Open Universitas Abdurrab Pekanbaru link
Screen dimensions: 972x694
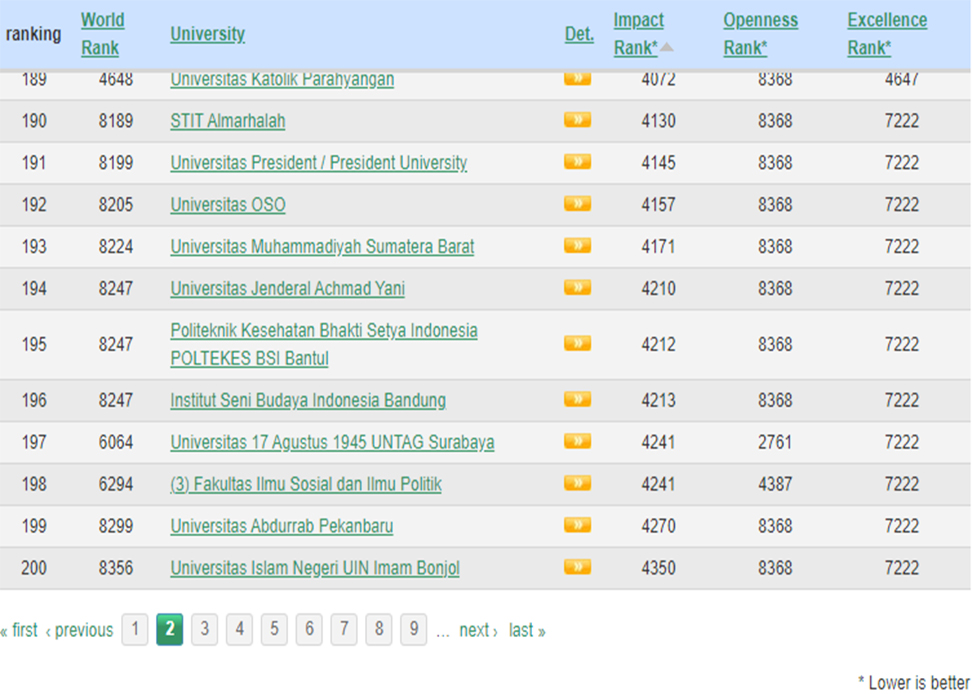(x=281, y=526)
